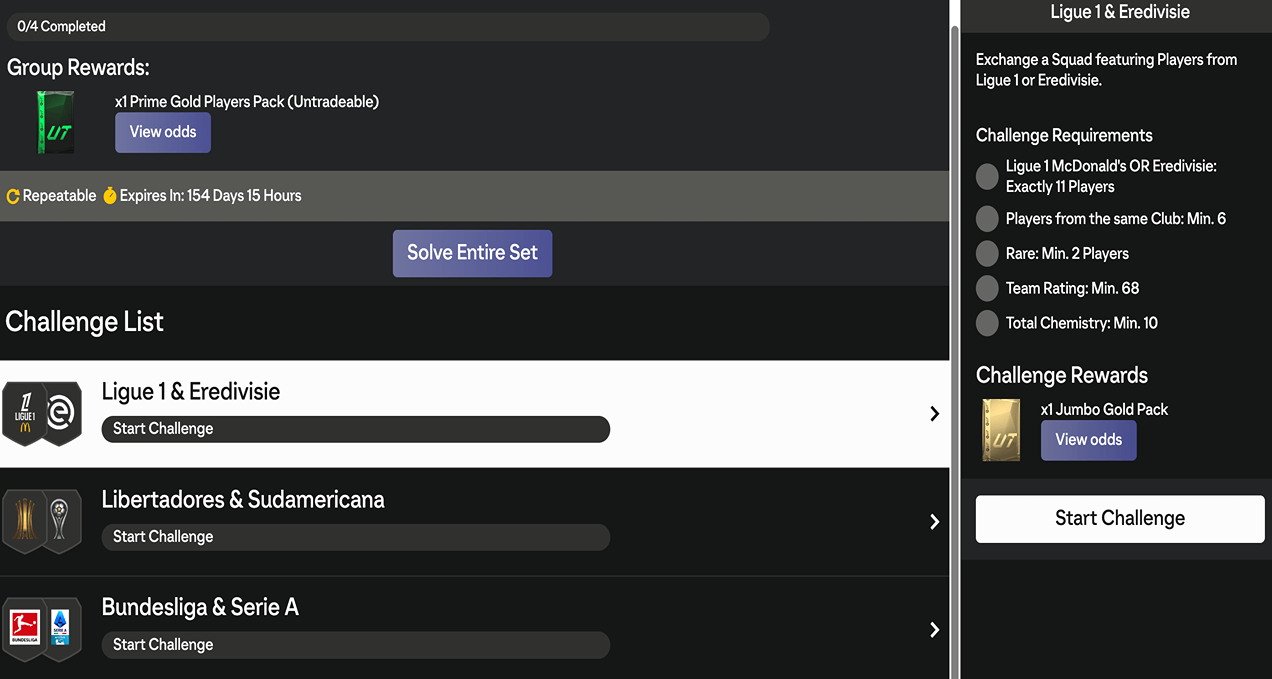The width and height of the screenshot is (1272, 679).
Task: Expand the Bundesliga & Serie A row chevron
Action: pyautogui.click(x=934, y=630)
